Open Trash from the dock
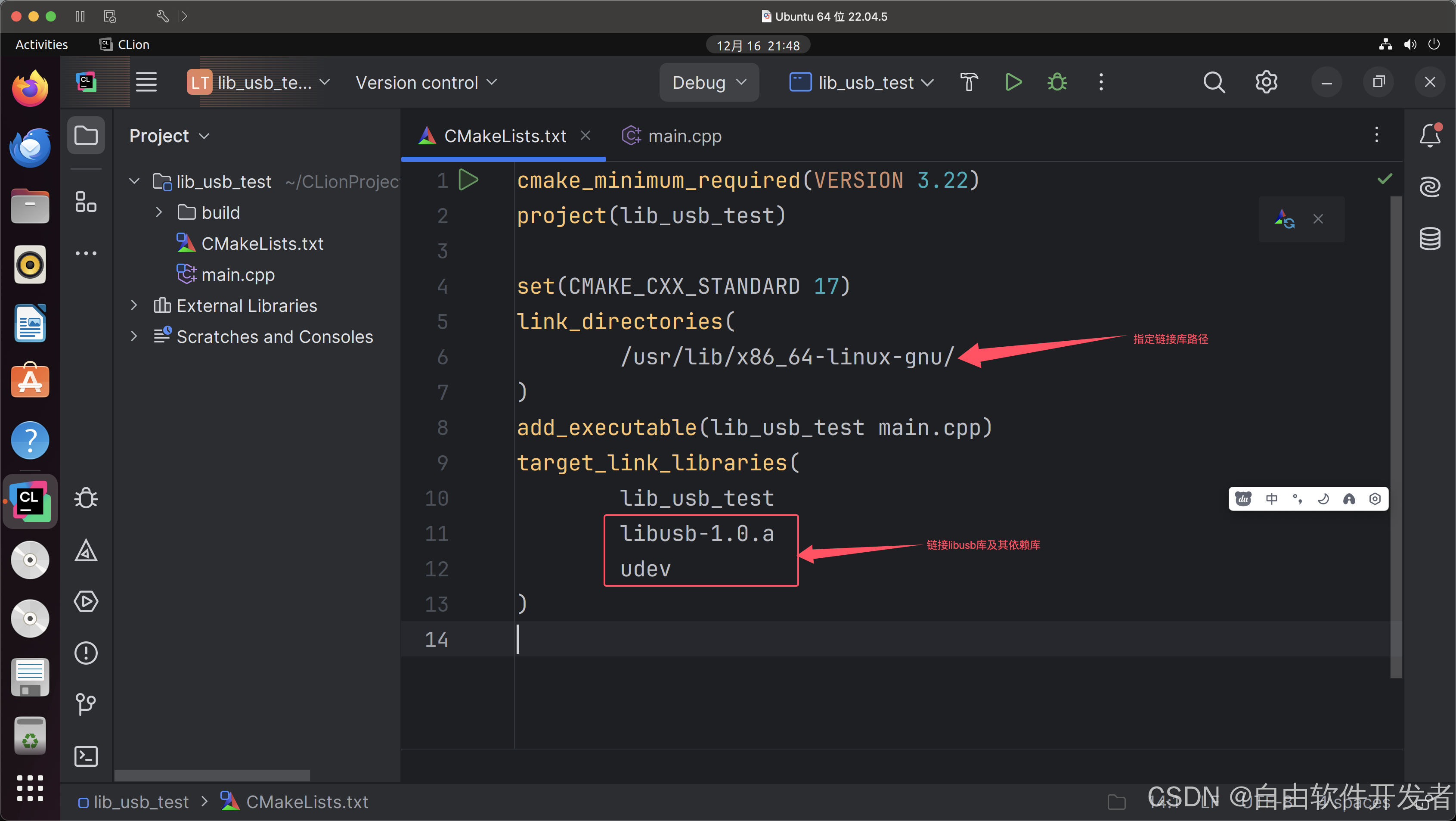The height and width of the screenshot is (821, 1456). point(30,736)
